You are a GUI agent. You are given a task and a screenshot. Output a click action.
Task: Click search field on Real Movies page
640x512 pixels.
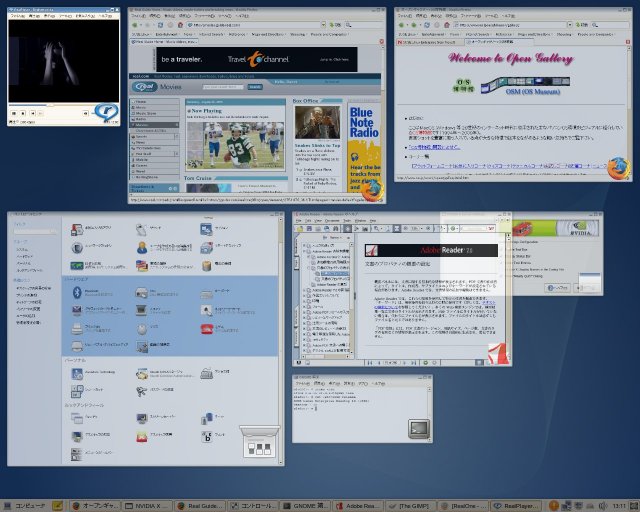pyautogui.click(x=223, y=87)
